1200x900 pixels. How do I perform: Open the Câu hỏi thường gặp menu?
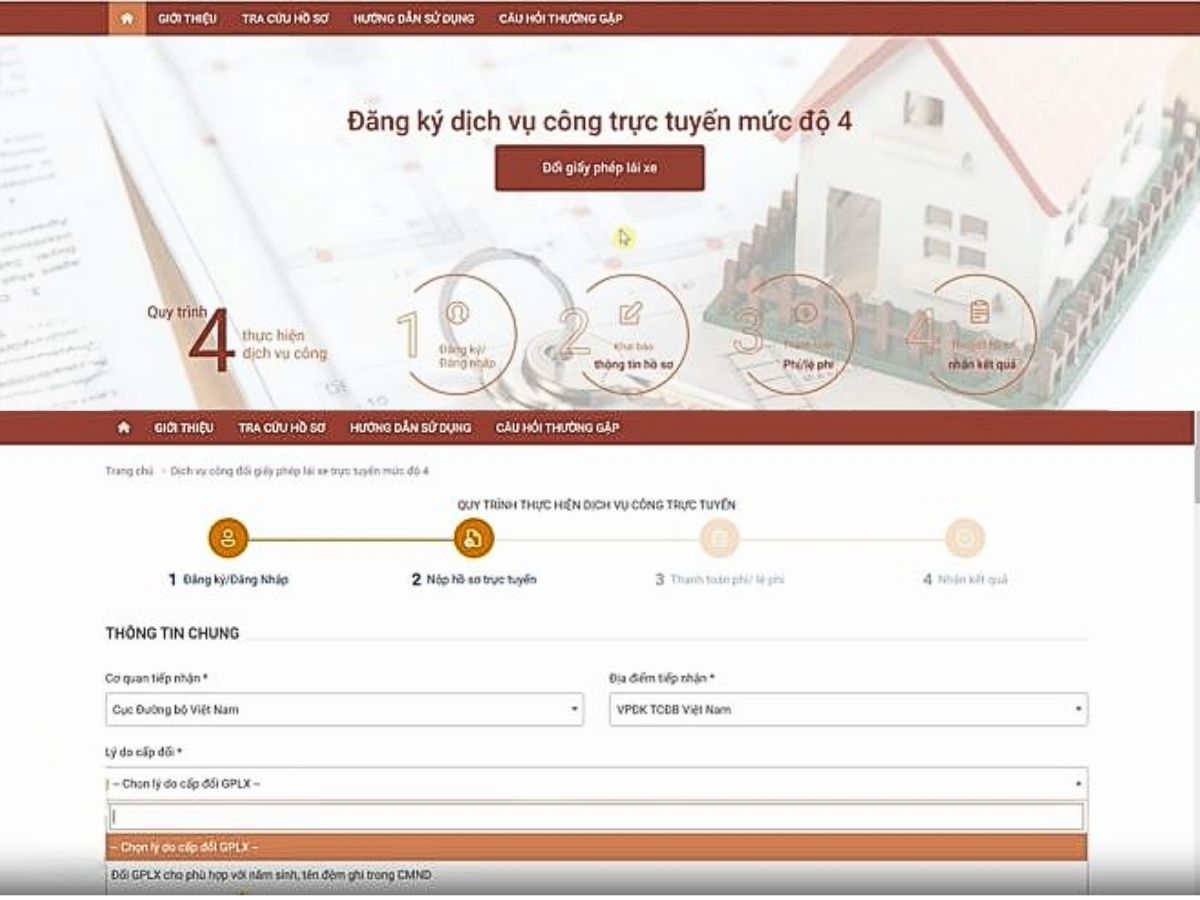pyautogui.click(x=562, y=16)
